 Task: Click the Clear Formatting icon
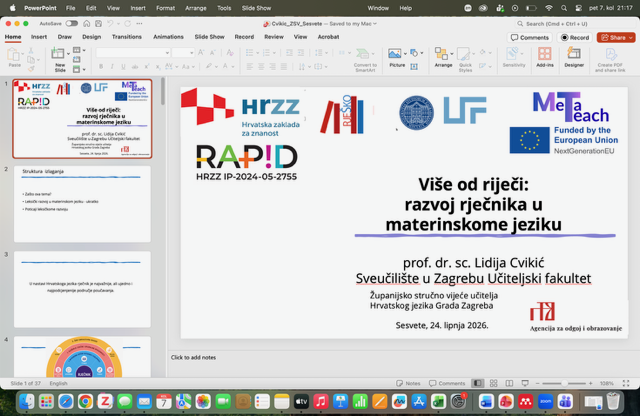pos(230,53)
